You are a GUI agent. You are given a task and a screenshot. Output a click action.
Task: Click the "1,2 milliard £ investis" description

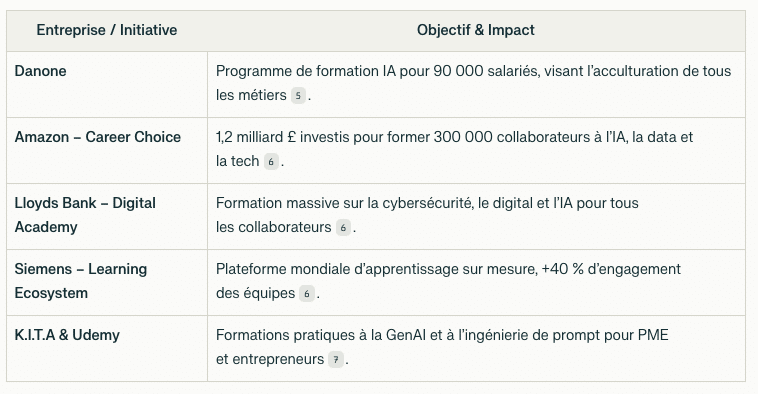click(x=454, y=149)
